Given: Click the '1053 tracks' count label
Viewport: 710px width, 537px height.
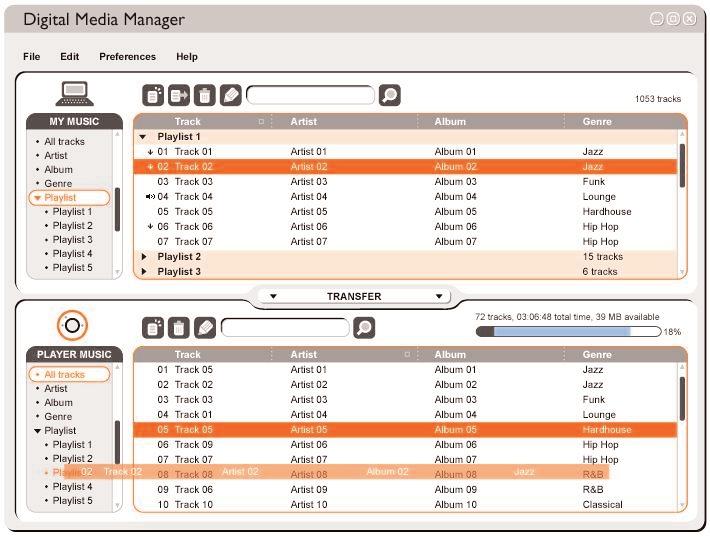Looking at the screenshot, I should pyautogui.click(x=658, y=99).
